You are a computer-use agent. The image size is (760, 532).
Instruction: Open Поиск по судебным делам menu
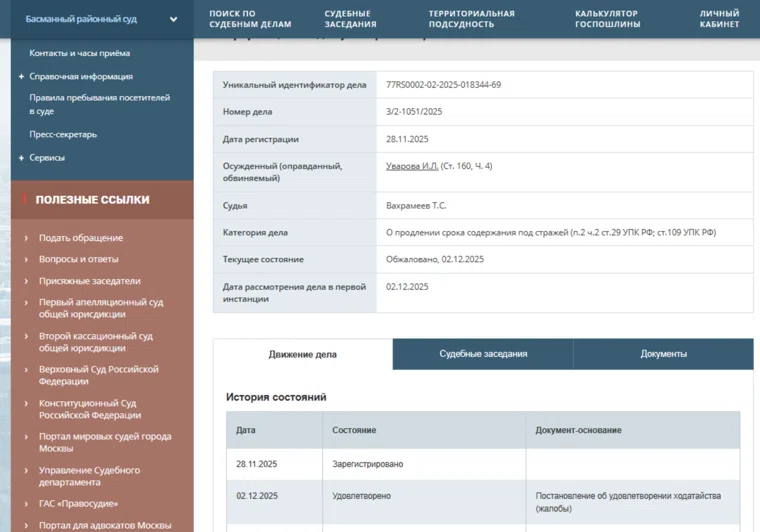(250, 19)
